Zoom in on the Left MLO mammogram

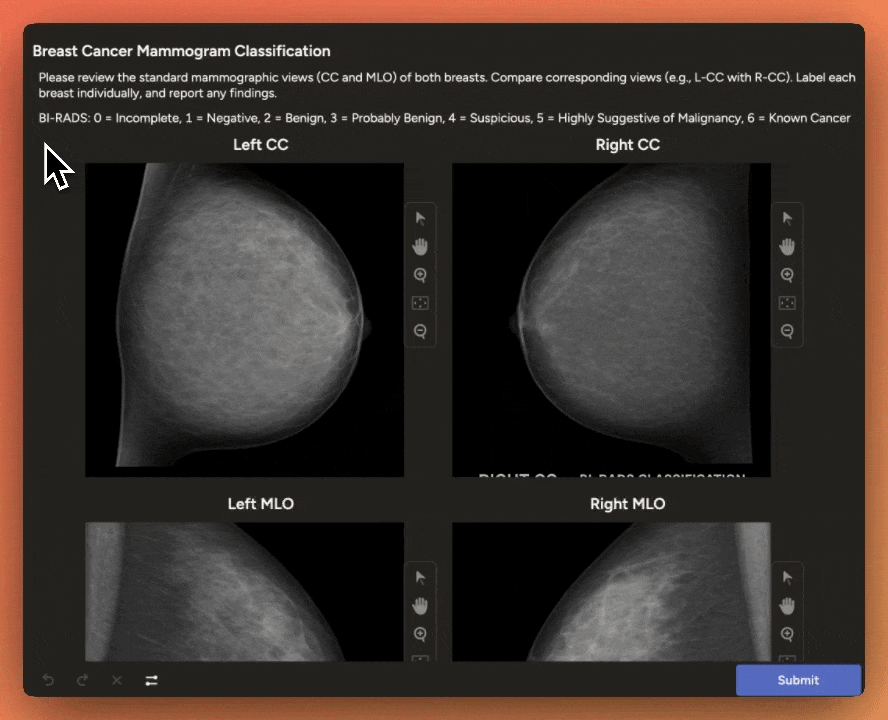click(x=420, y=634)
